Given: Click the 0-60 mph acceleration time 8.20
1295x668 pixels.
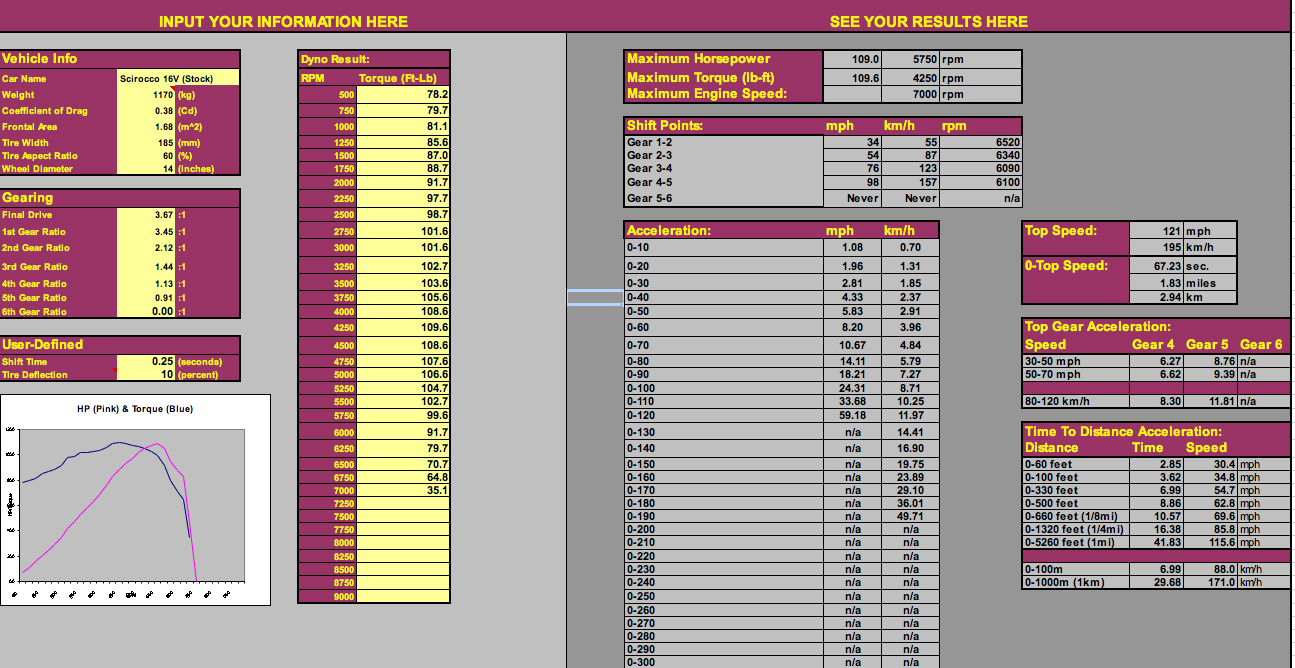Looking at the screenshot, I should (852, 327).
